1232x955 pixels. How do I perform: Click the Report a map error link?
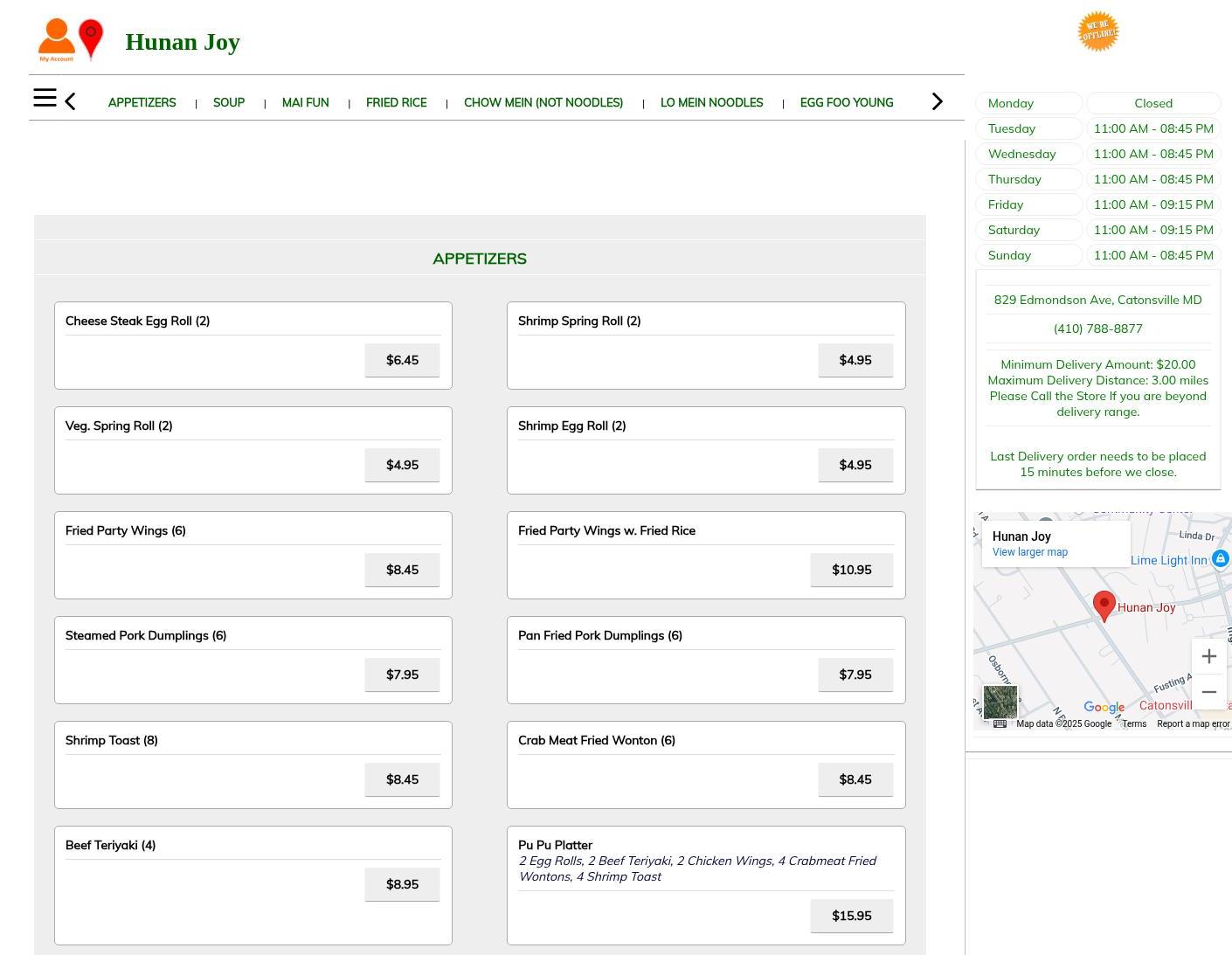[1192, 723]
